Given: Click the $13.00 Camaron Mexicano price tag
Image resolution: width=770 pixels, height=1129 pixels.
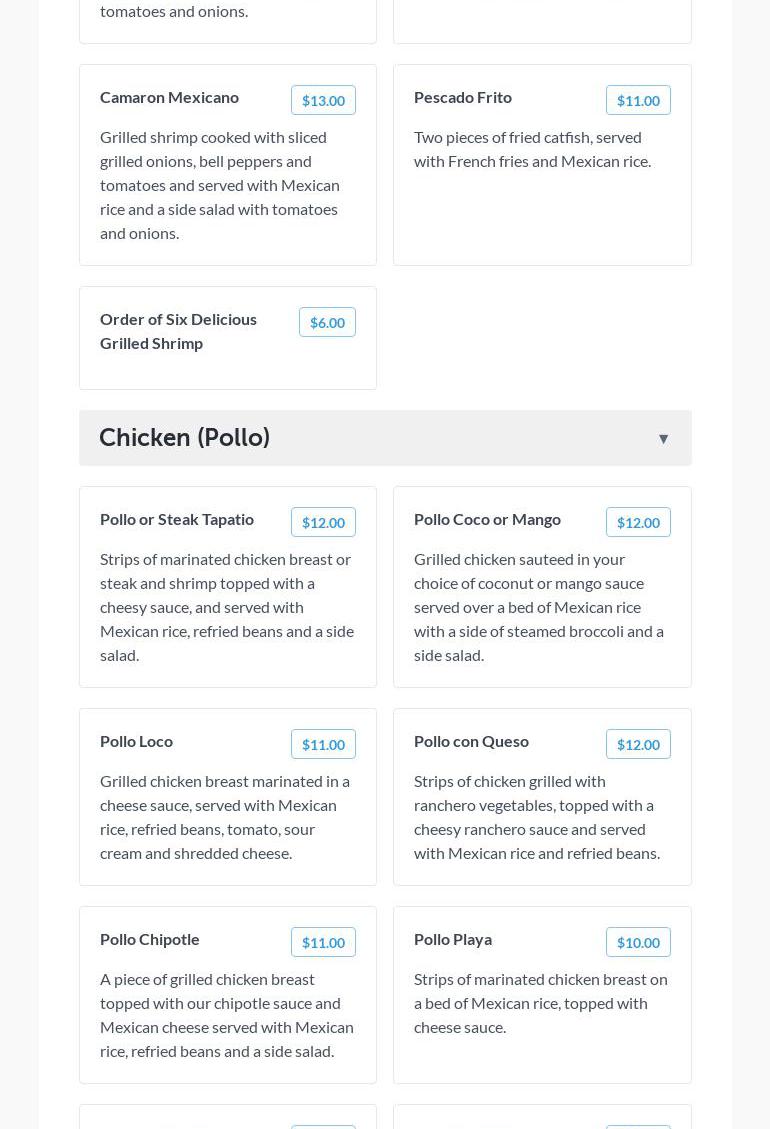Looking at the screenshot, I should tap(323, 100).
